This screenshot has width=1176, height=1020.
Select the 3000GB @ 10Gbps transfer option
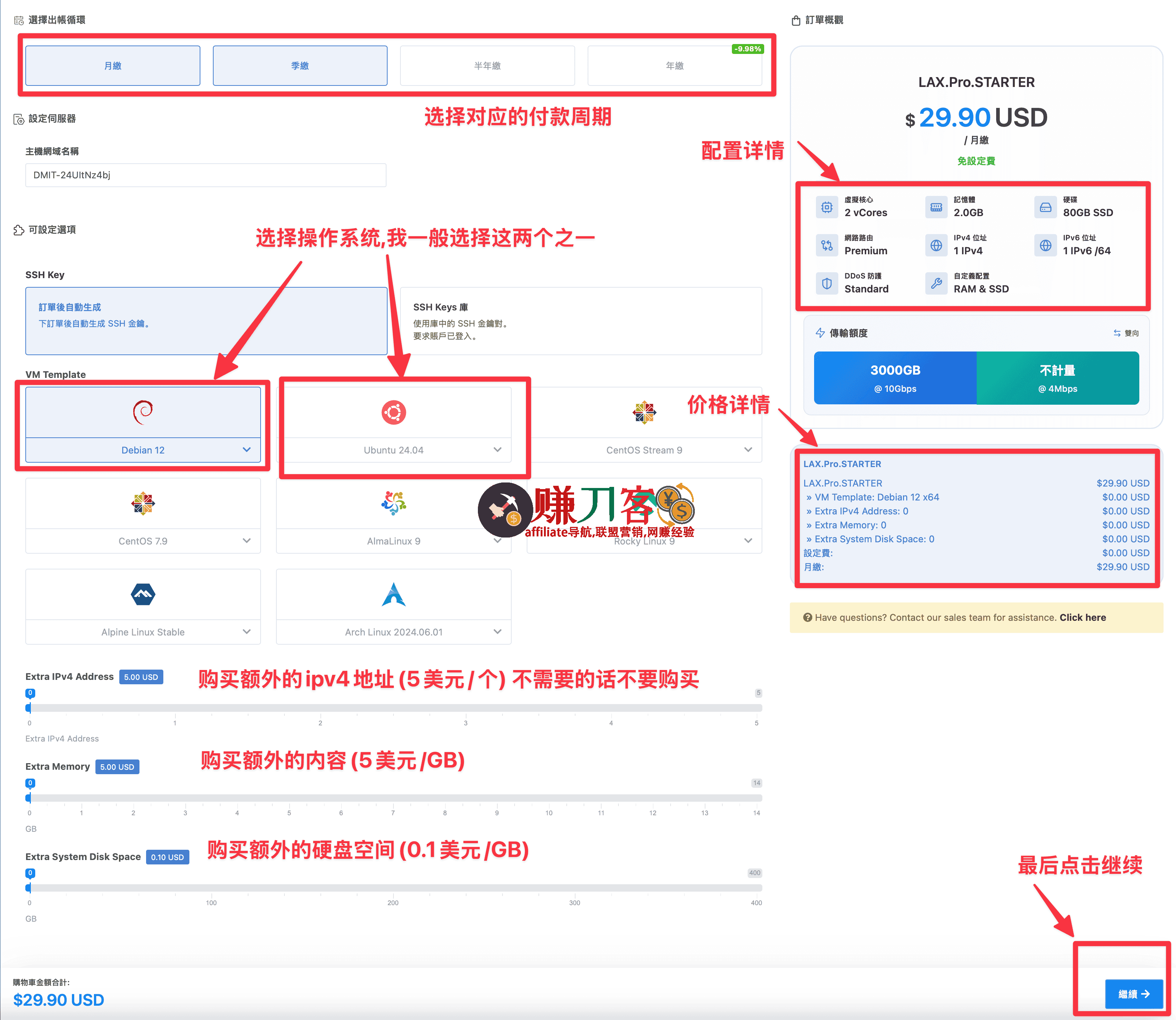coord(895,378)
